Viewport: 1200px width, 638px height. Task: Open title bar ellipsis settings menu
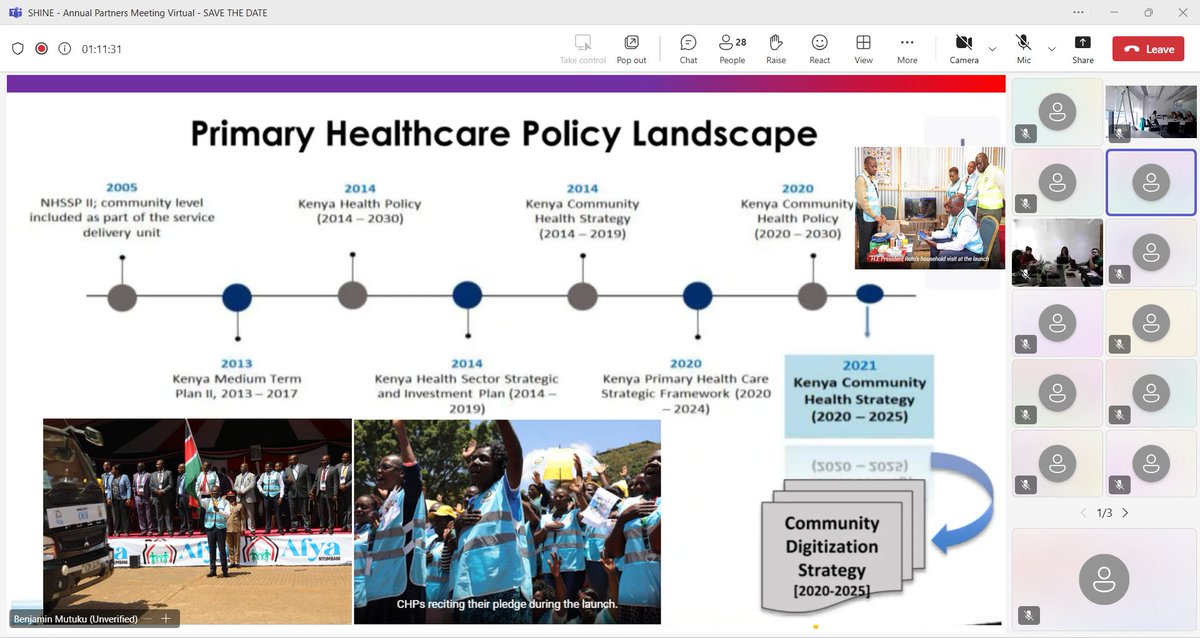(x=1079, y=13)
